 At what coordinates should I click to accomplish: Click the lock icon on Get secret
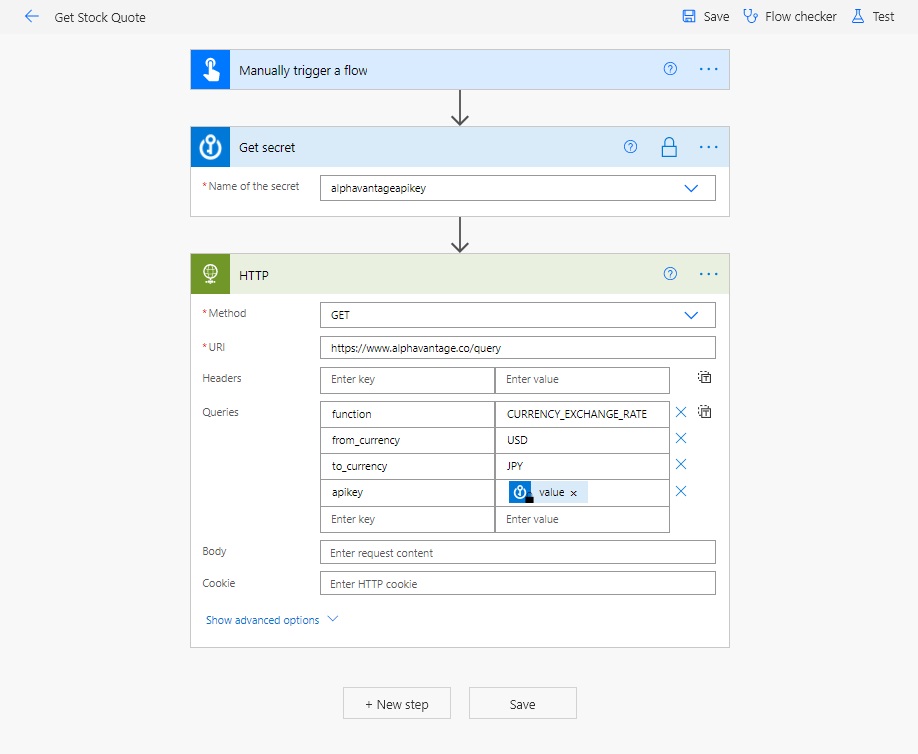point(669,147)
